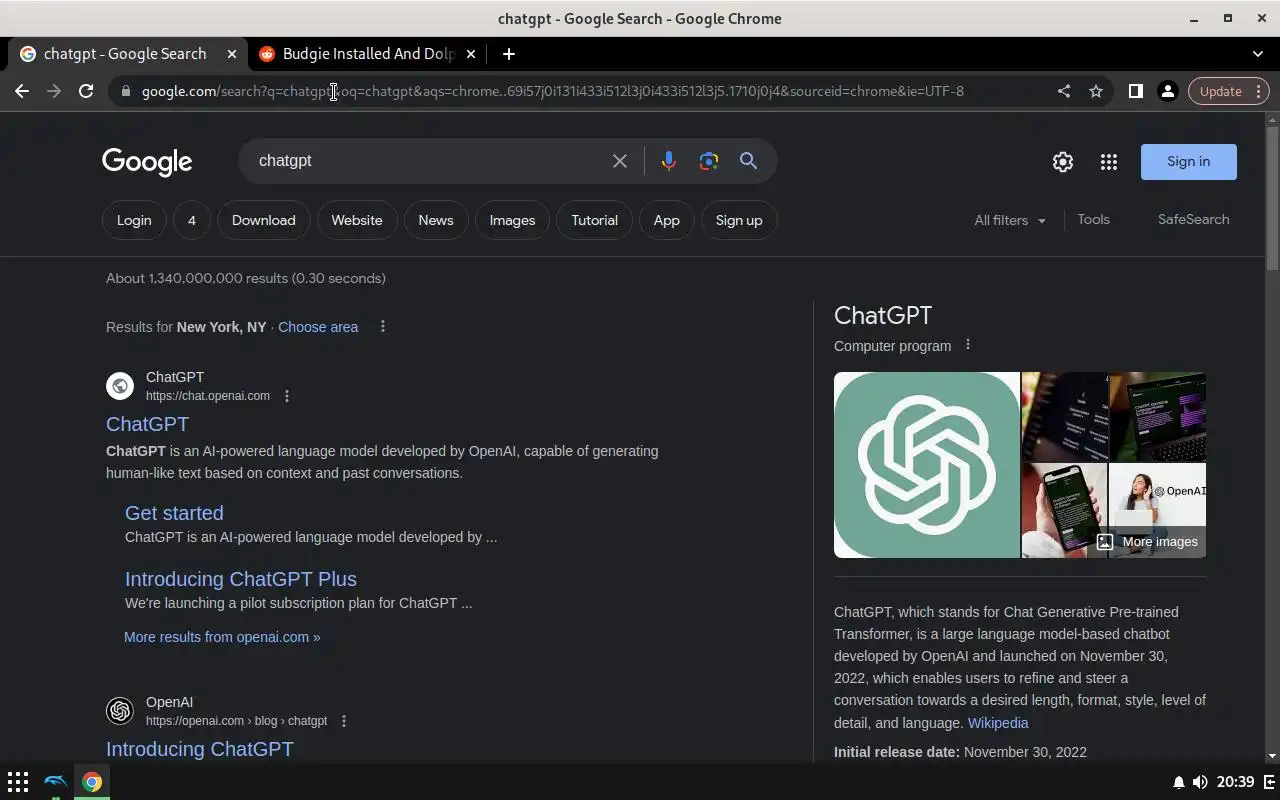Reload the current page
This screenshot has height=800, width=1280.
pyautogui.click(x=86, y=91)
